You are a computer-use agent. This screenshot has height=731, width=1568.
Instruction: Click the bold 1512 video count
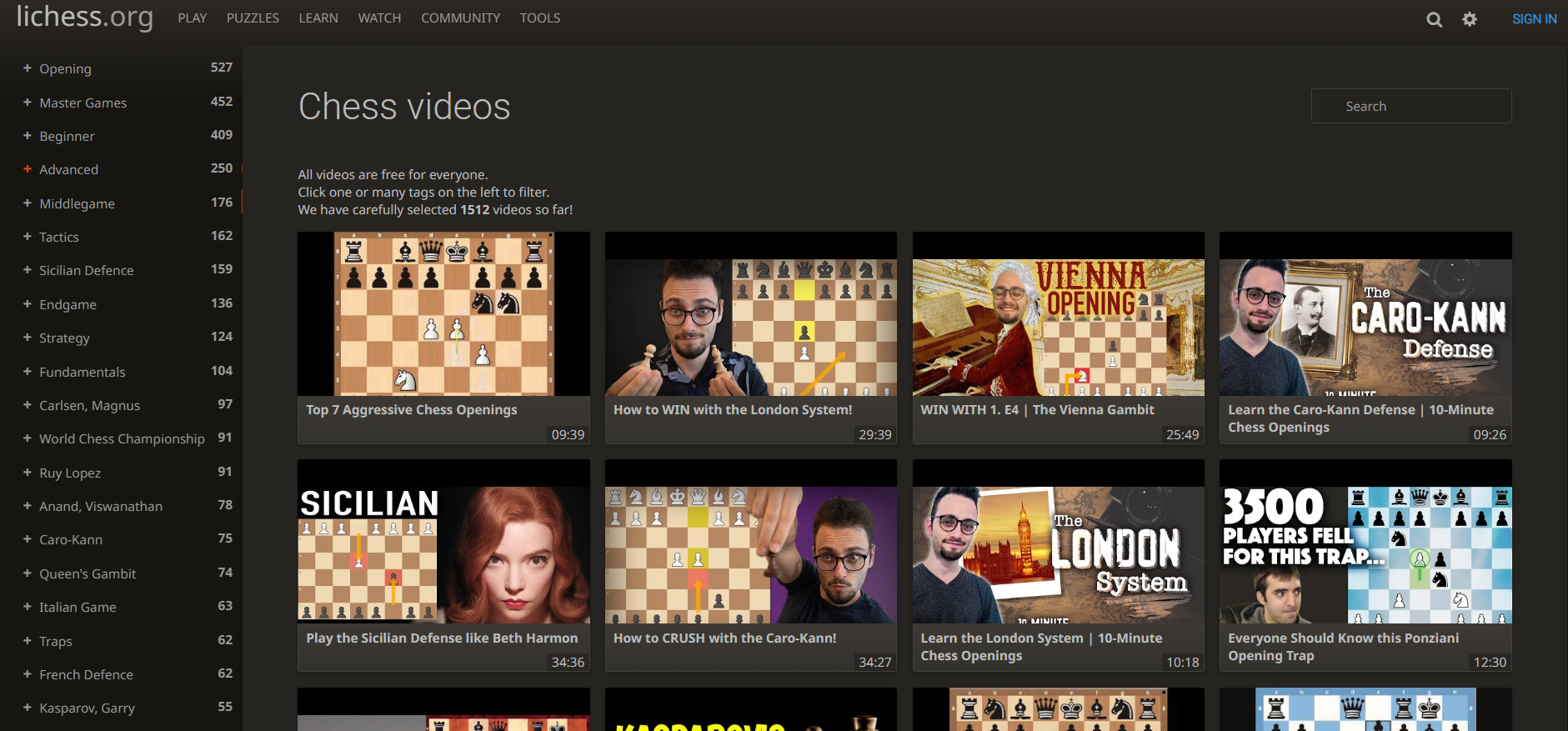coord(475,209)
